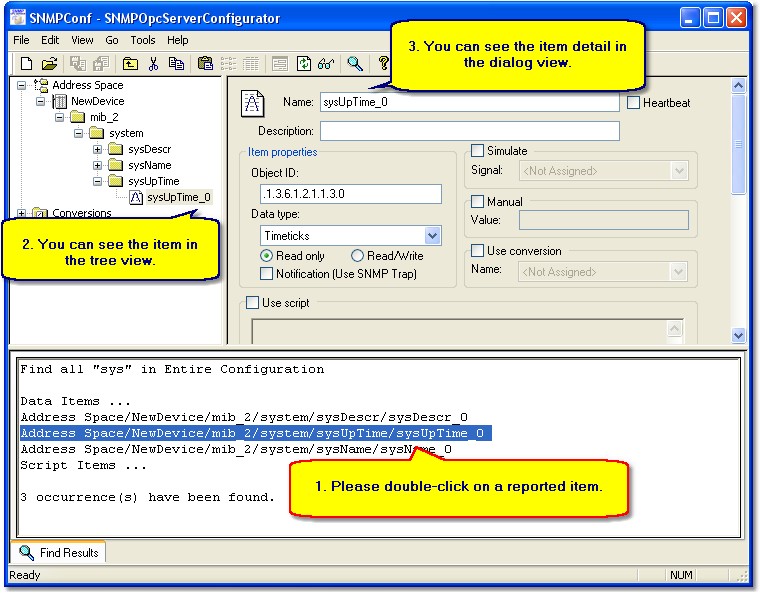
Task: Tick the Simulate checkbox
Action: coord(477,151)
